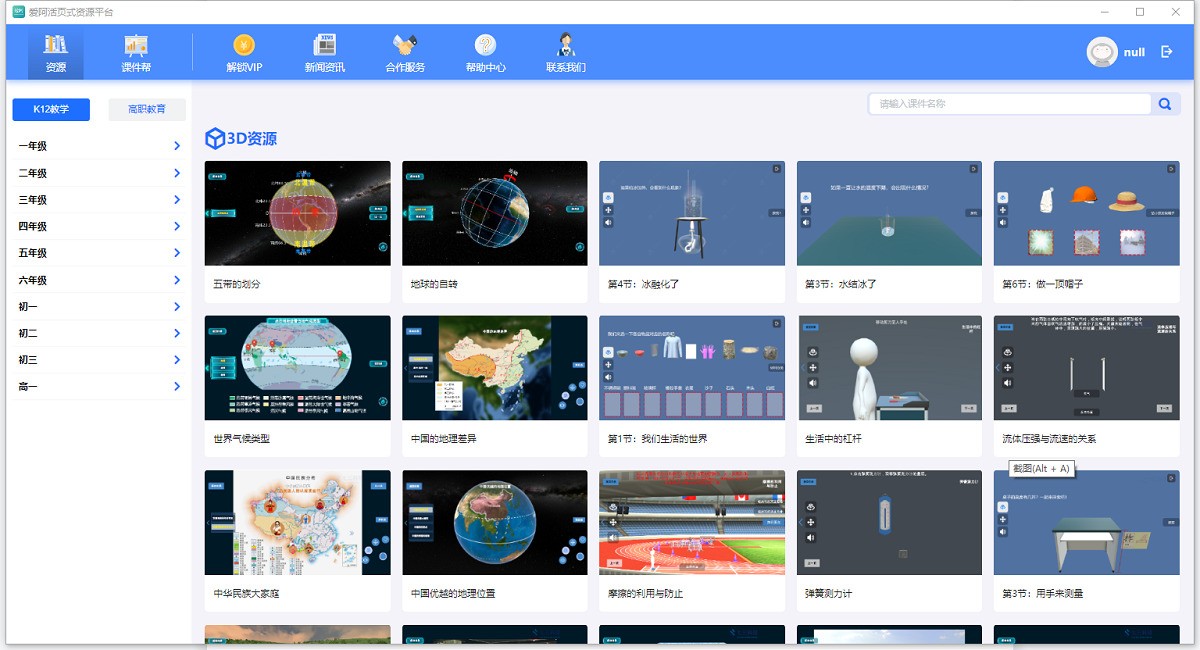Open the 中国的地理差异 thumbnail
Screen dimensions: 1200x650
click(495, 368)
